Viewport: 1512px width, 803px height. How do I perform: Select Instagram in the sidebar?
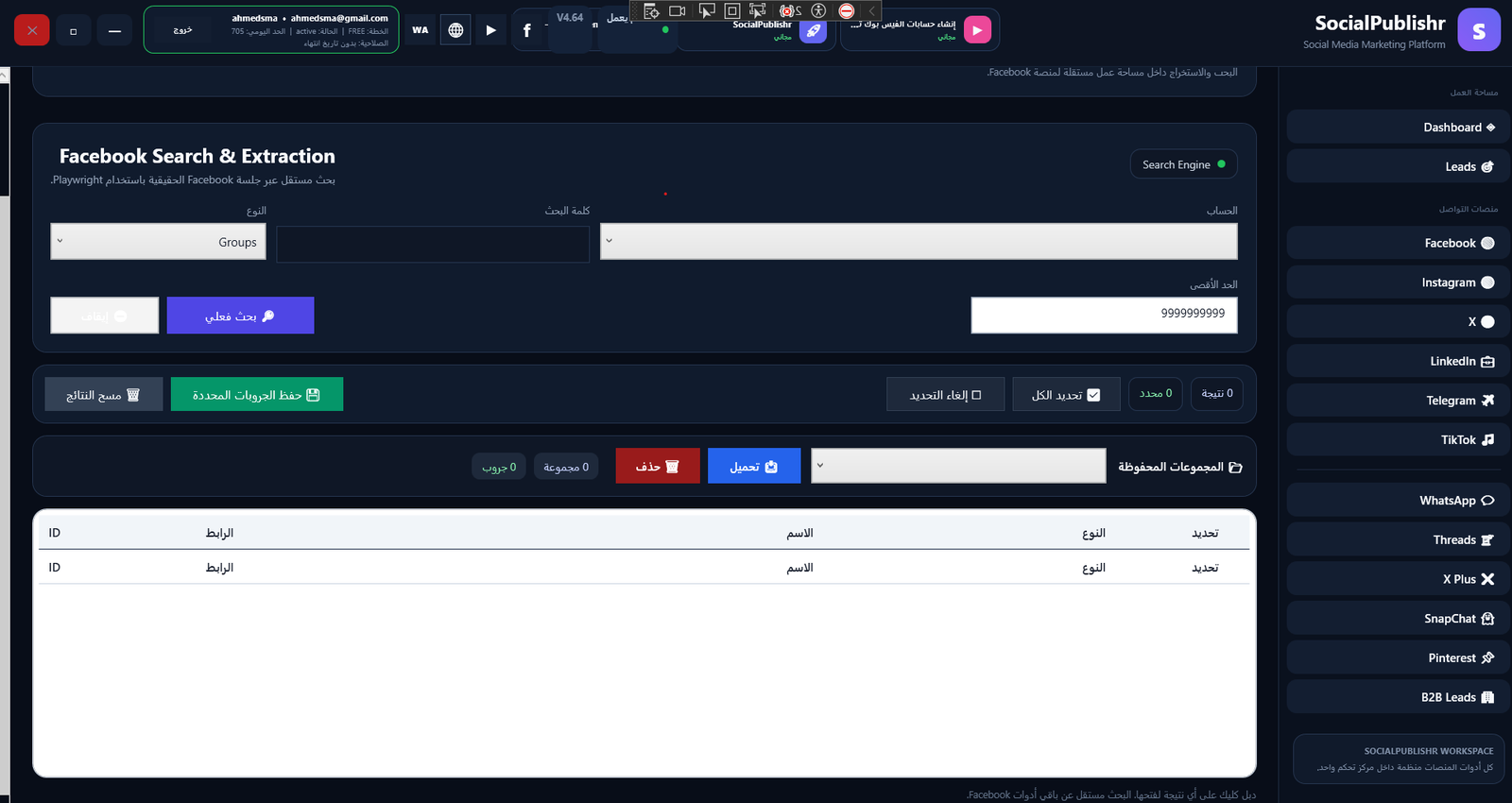[1398, 282]
